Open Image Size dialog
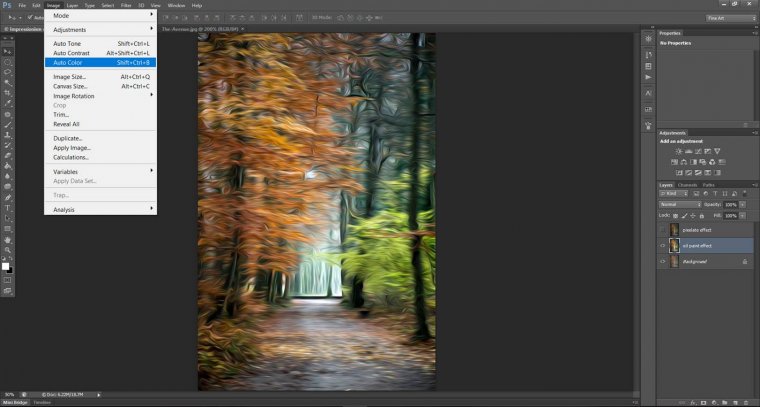Viewport: 760px width, 407px height. pos(100,77)
